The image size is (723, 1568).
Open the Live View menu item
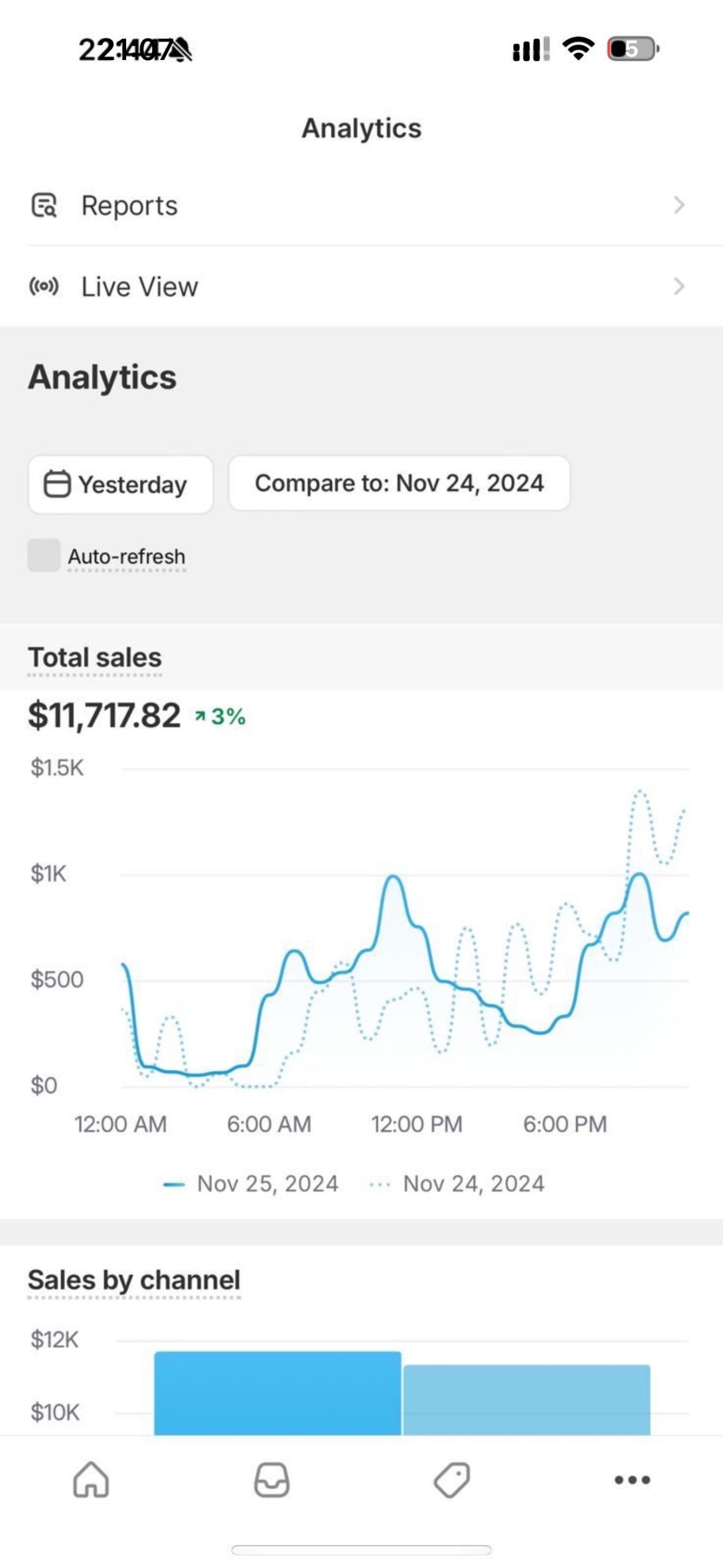[140, 287]
